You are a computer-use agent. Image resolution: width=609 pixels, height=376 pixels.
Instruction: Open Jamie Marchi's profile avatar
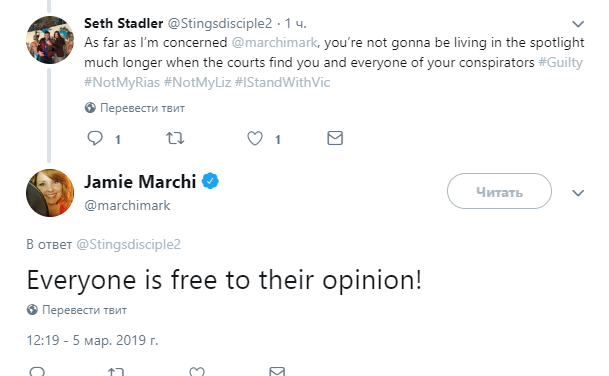point(50,193)
